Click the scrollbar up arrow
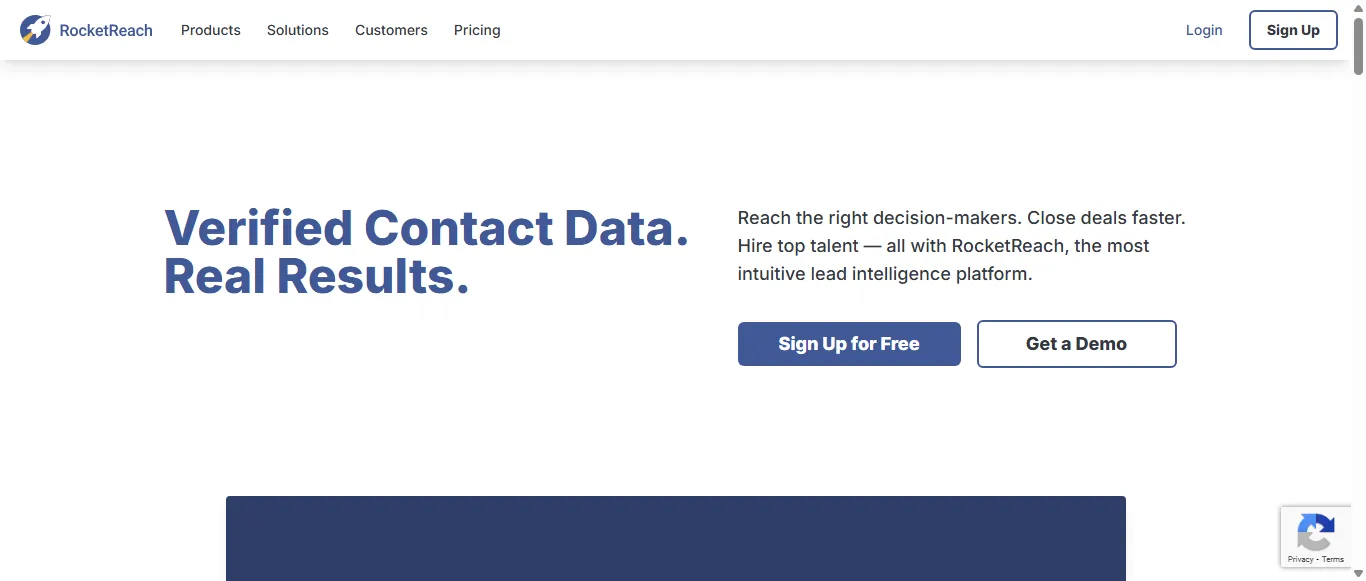Screen dimensions: 1366x581 (x=1358, y=7)
